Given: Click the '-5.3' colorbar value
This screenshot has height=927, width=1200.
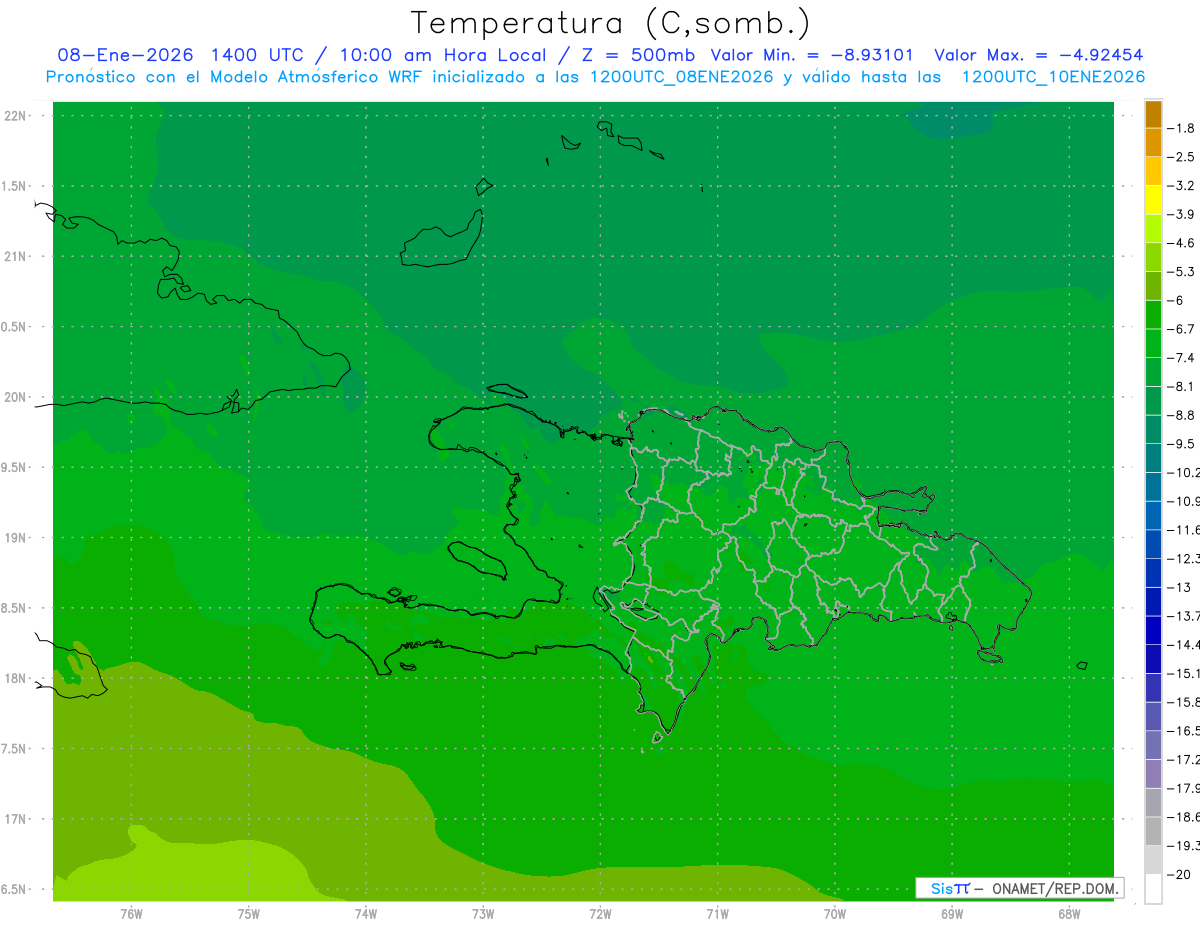Looking at the screenshot, I should (x=1181, y=271).
